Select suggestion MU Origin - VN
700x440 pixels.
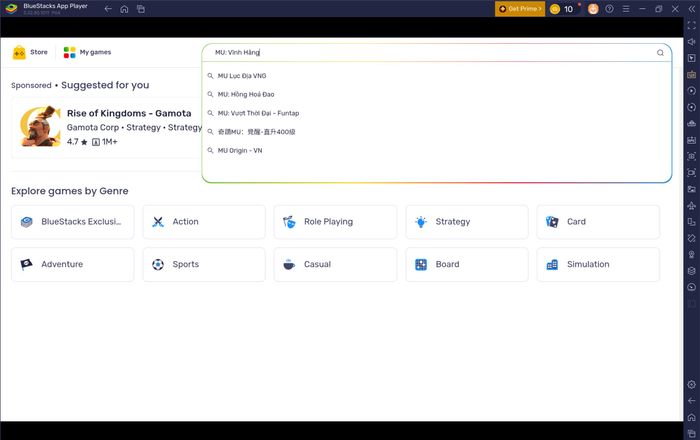tap(240, 151)
